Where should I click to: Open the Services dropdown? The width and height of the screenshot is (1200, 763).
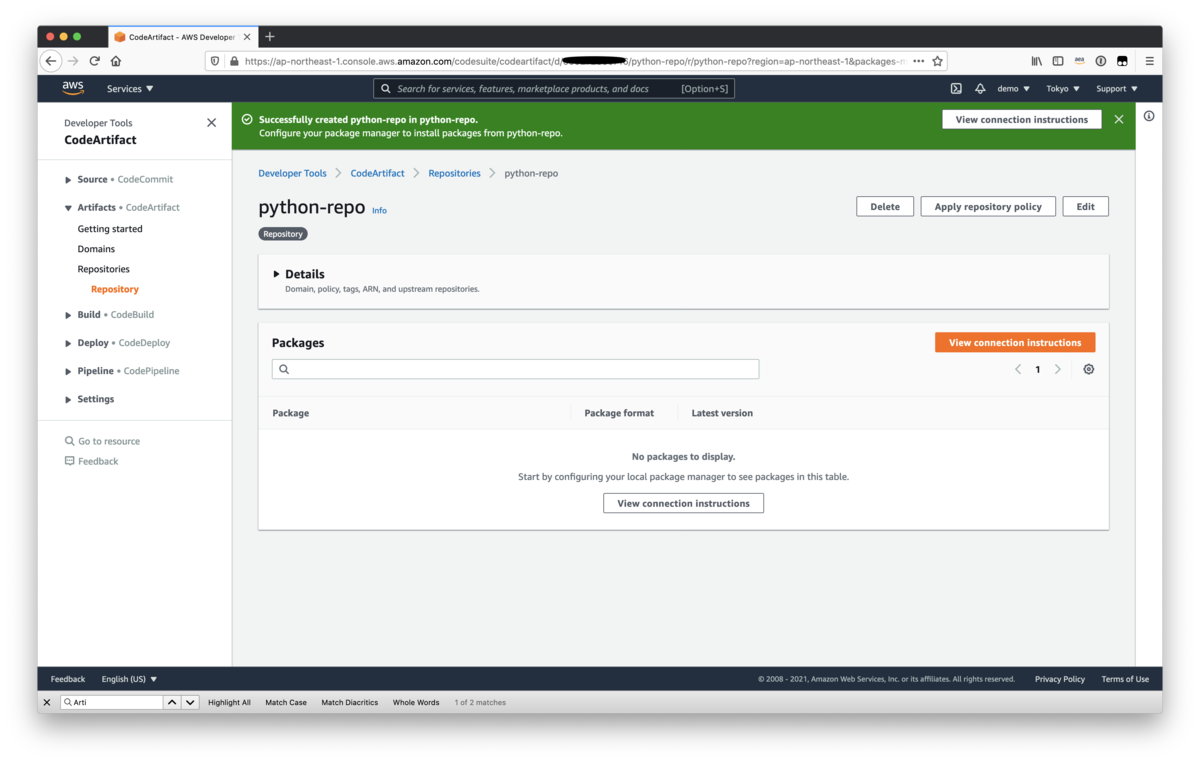(x=130, y=89)
